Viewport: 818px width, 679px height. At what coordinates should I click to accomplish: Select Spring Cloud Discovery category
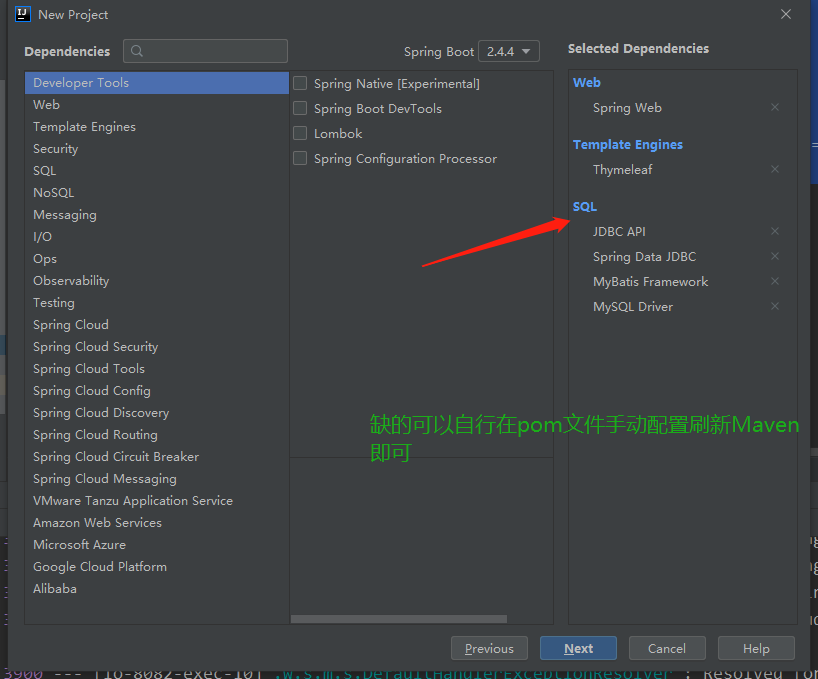point(157,413)
